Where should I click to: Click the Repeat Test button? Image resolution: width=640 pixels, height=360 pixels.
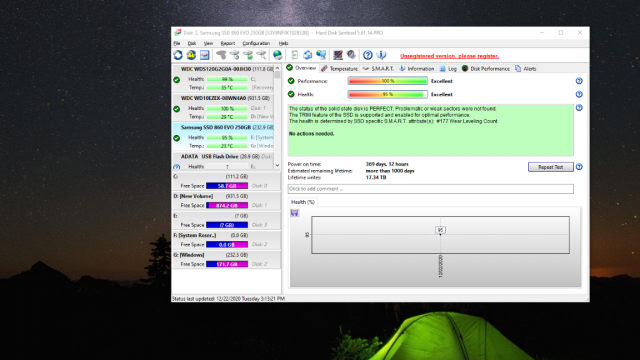pos(551,167)
